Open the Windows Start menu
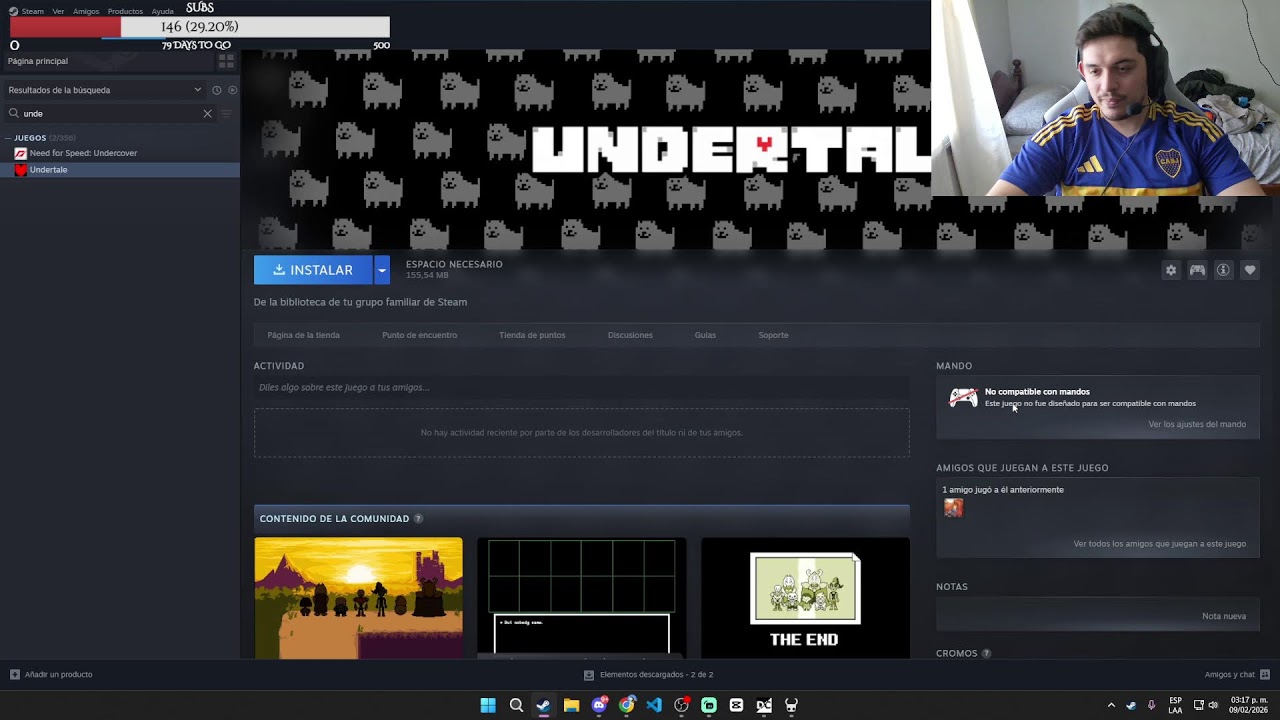Screen dimensions: 1280x720 click(x=488, y=705)
